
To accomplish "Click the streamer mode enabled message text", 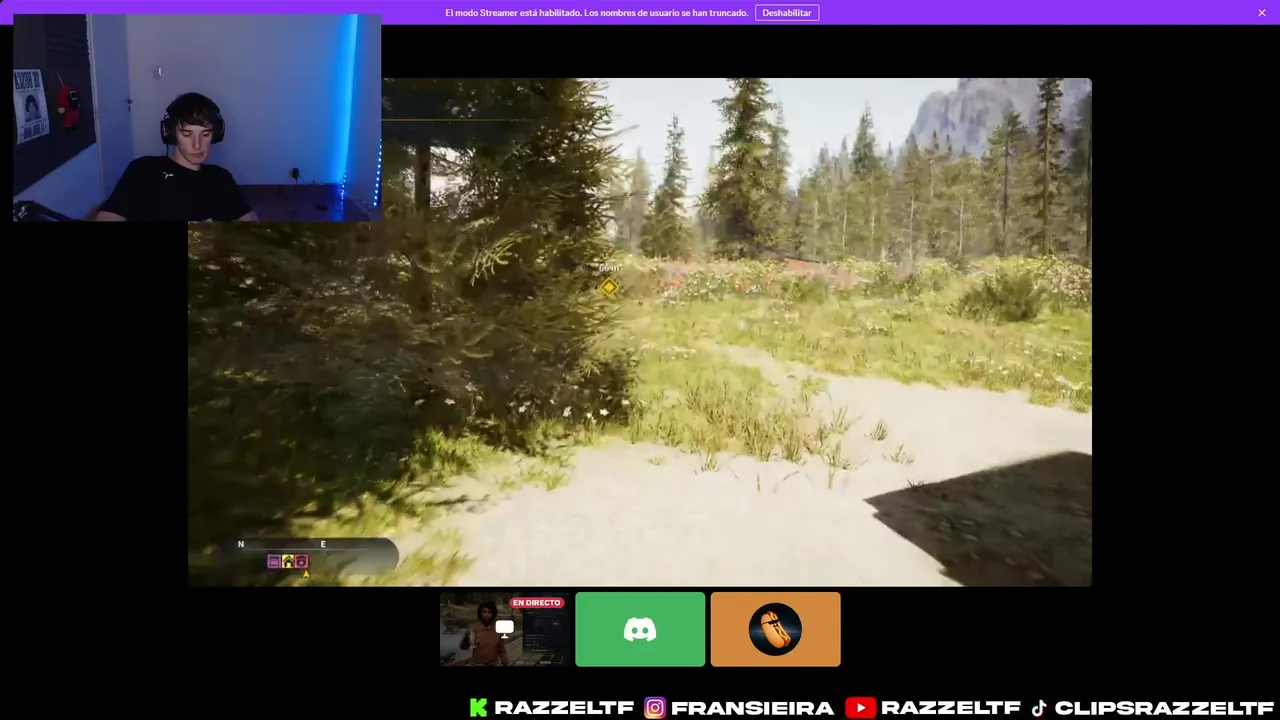I will (597, 13).
